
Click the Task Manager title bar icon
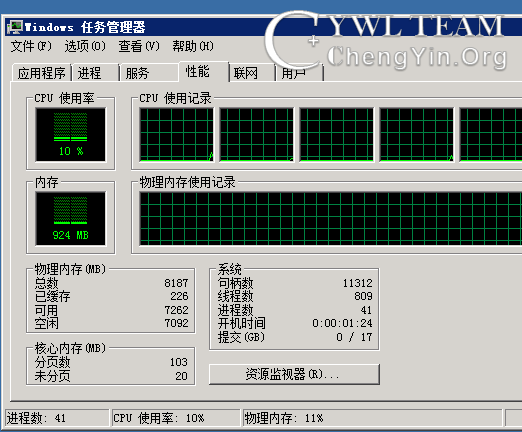coord(15,27)
